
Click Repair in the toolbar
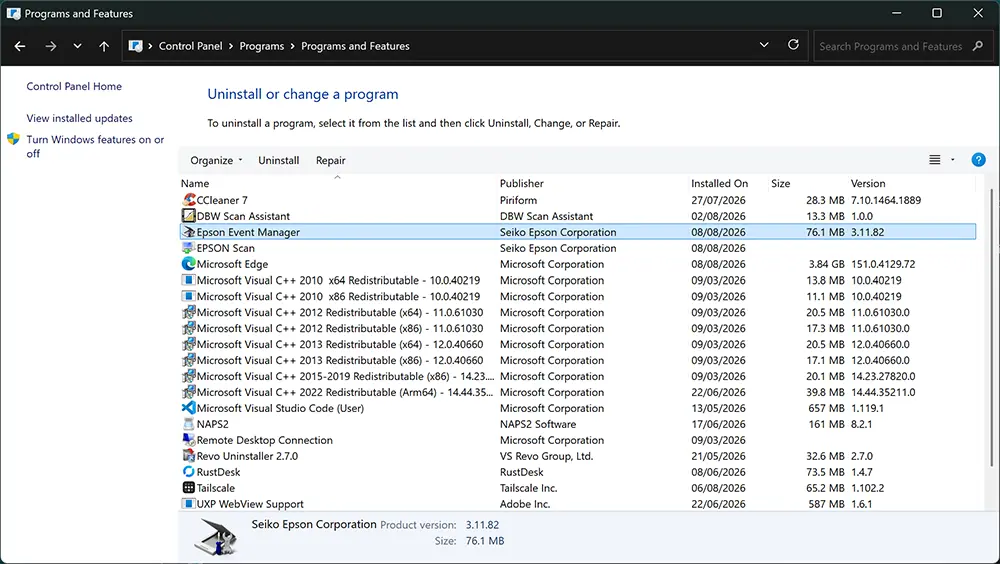(x=330, y=160)
